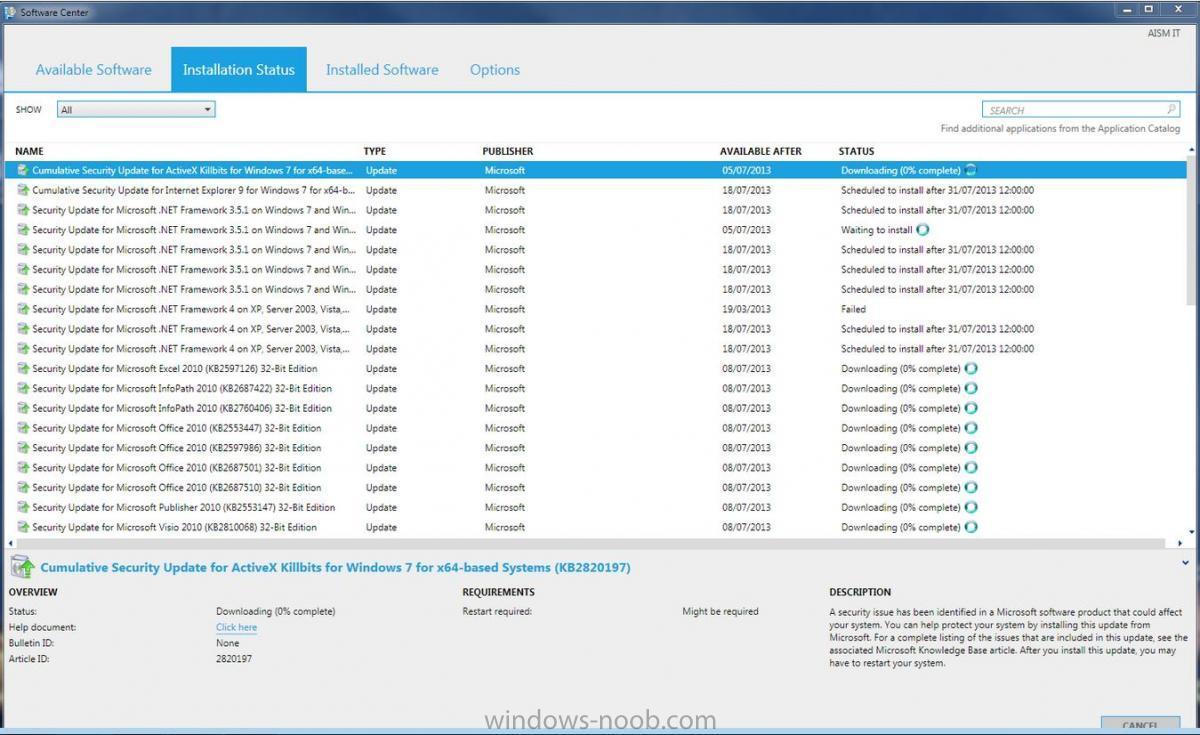Click the 19/03/2013 available-after date
Screen dimensions: 1200x735
[x=747, y=309]
